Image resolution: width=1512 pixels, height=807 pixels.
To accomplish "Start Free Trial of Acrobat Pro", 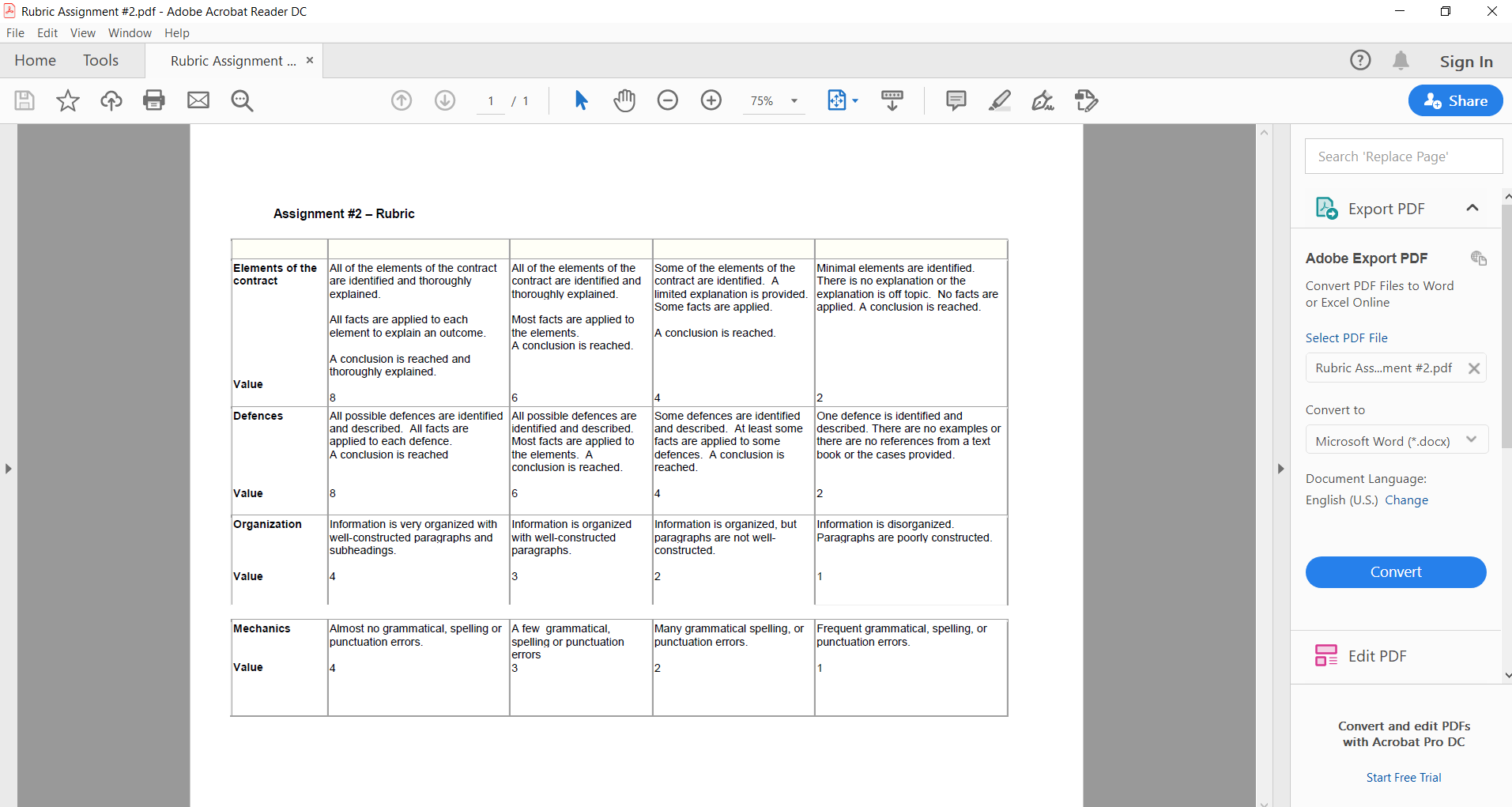I will [1403, 777].
